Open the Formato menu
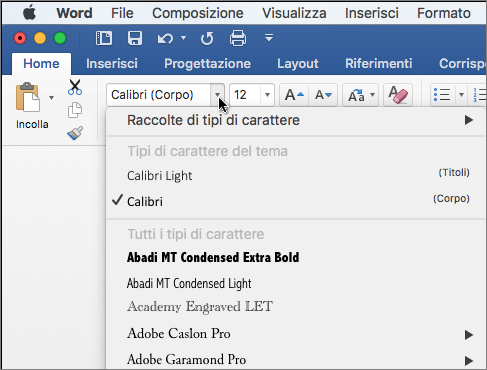 444,13
